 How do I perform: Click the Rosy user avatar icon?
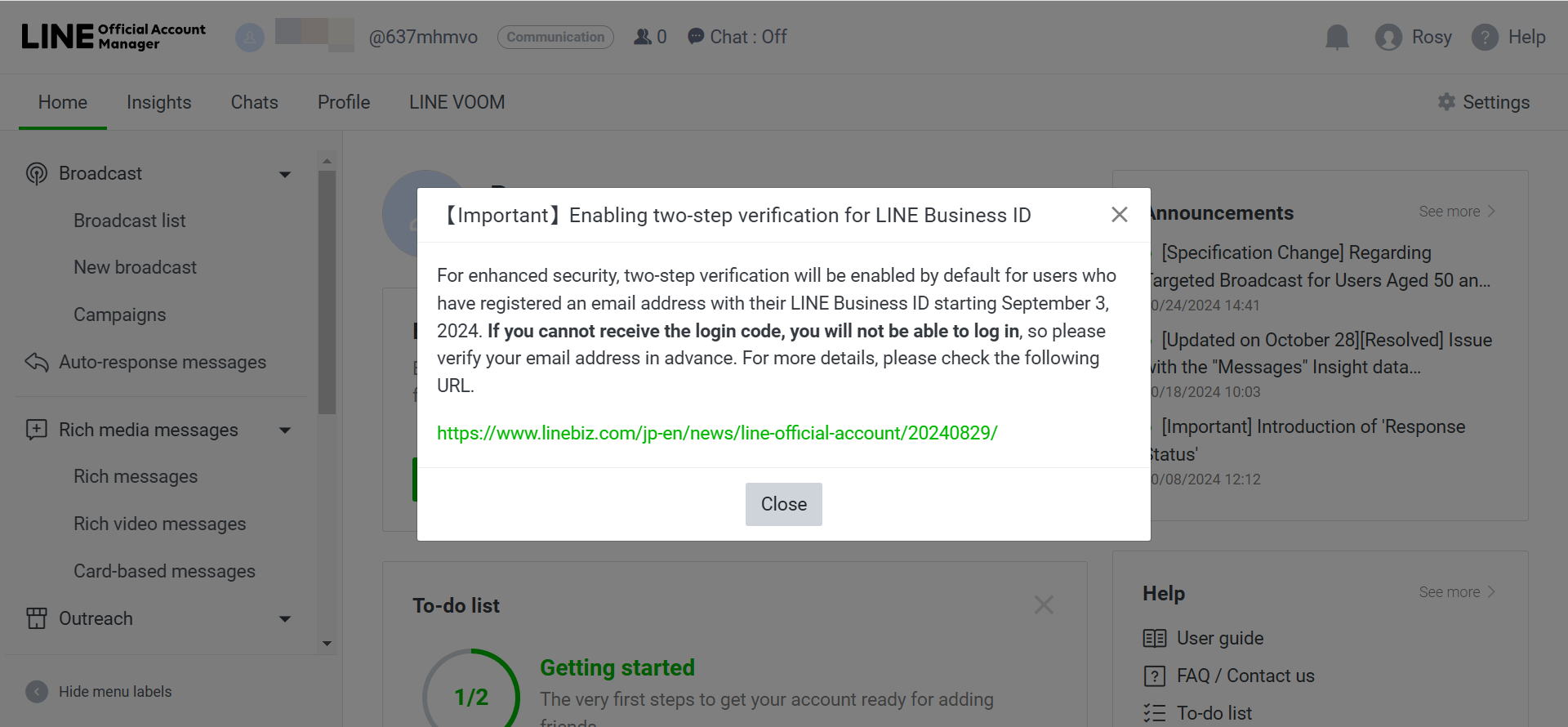pyautogui.click(x=1388, y=37)
